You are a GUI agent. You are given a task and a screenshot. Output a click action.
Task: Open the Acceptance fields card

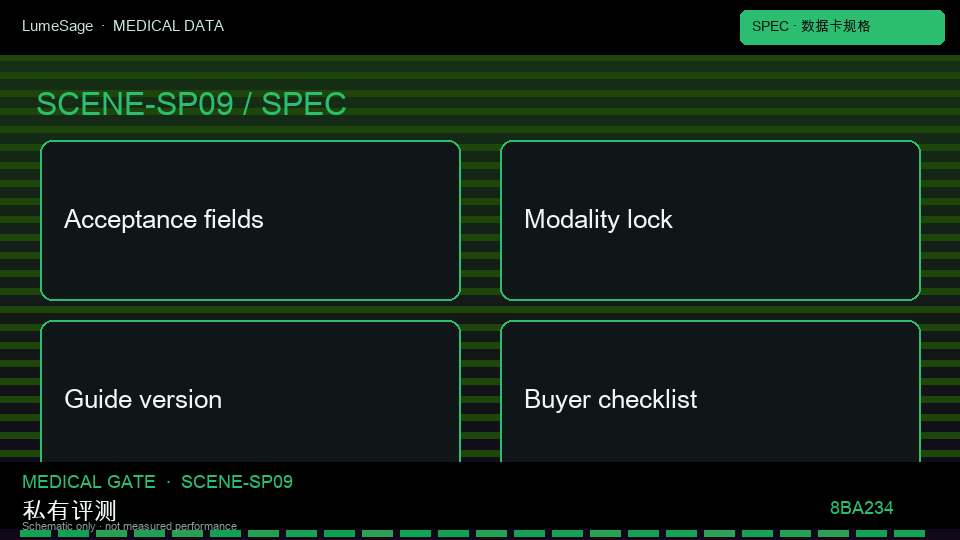point(250,220)
